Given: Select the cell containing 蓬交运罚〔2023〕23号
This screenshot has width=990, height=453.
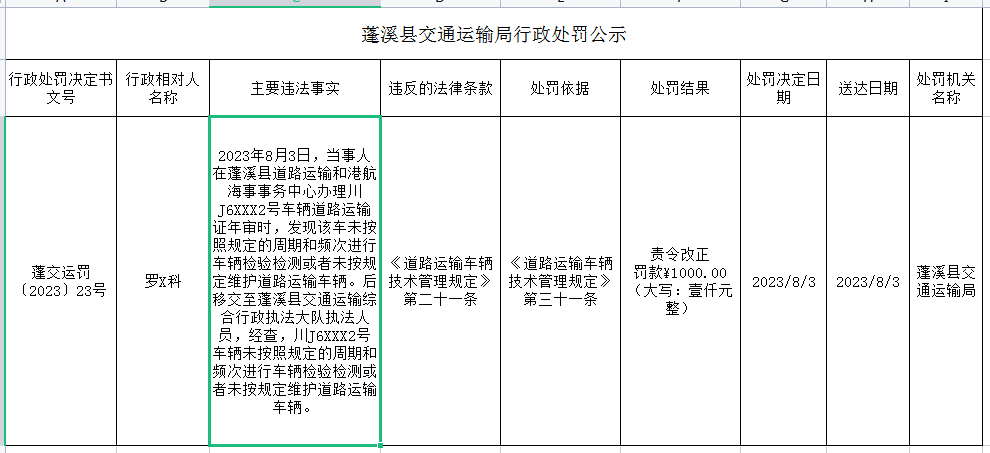Looking at the screenshot, I should (x=61, y=281).
